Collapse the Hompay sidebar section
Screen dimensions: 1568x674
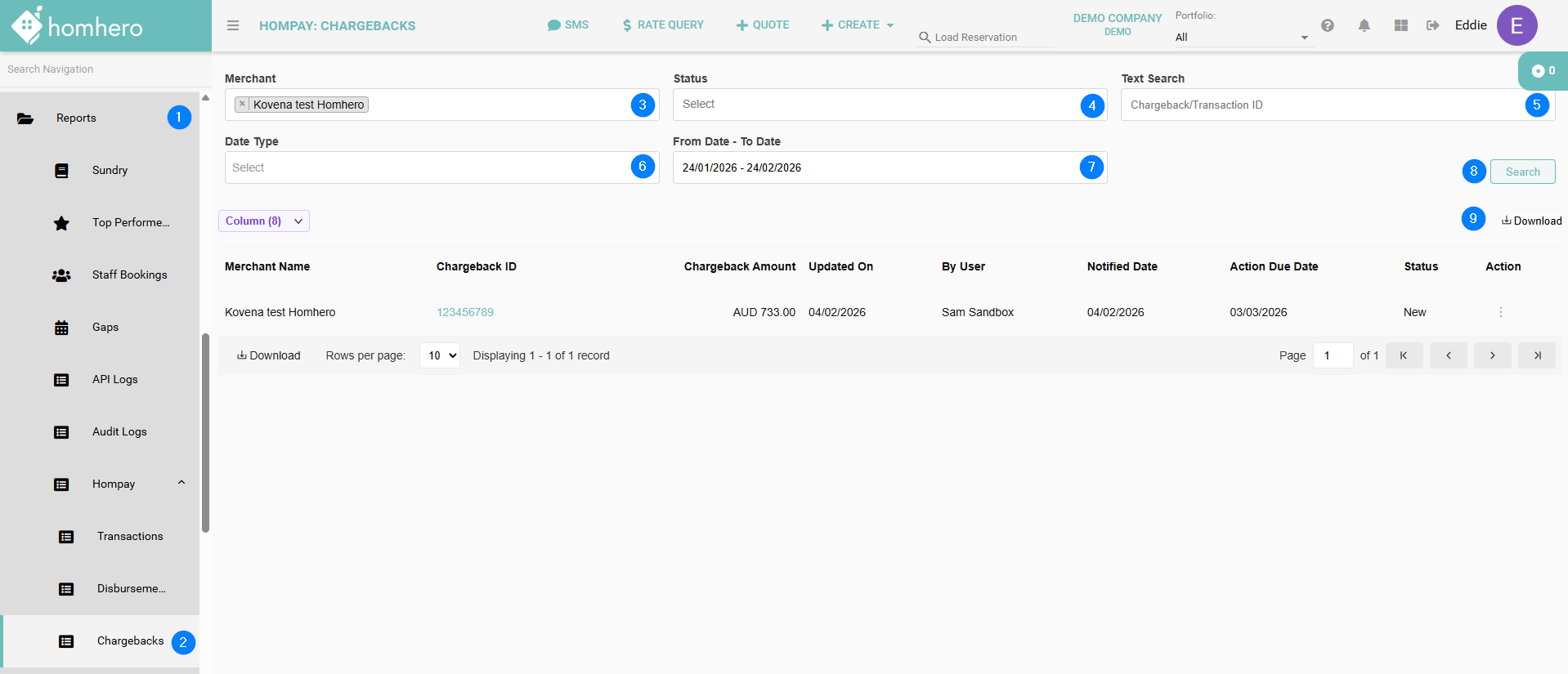tap(181, 483)
